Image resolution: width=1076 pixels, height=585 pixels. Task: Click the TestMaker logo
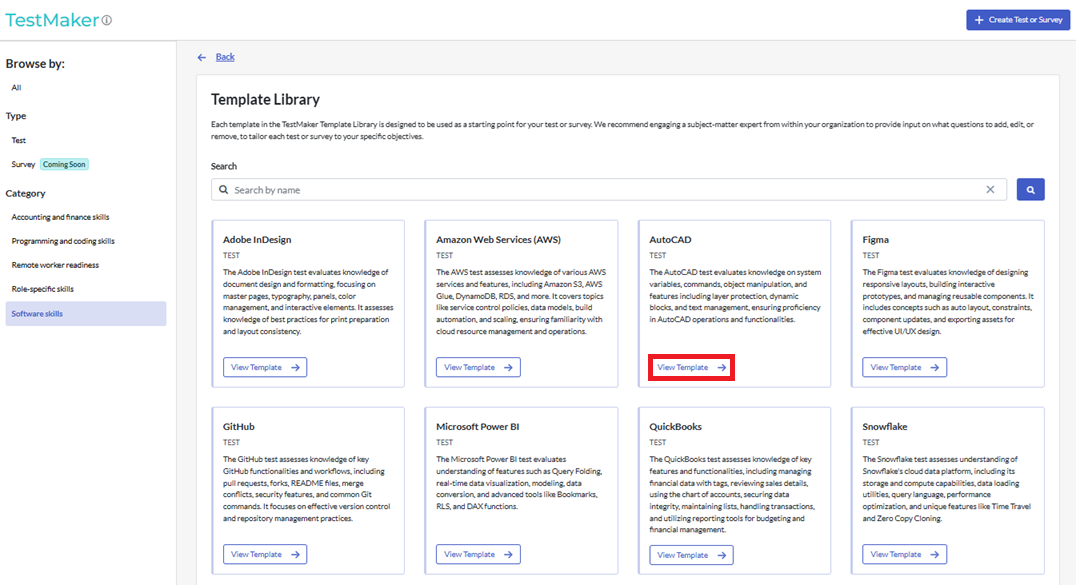click(52, 20)
